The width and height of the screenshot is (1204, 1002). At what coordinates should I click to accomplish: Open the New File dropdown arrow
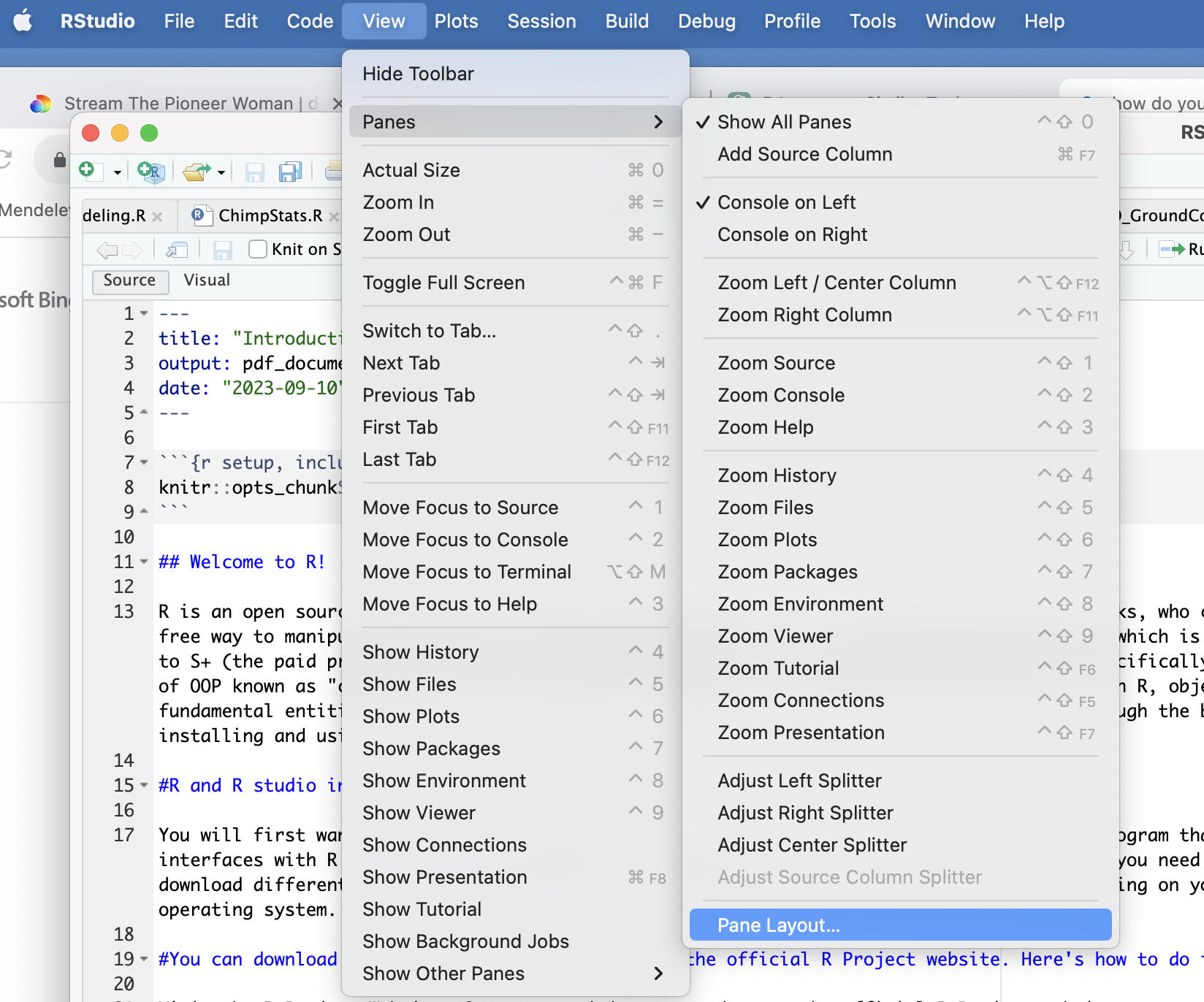117,172
